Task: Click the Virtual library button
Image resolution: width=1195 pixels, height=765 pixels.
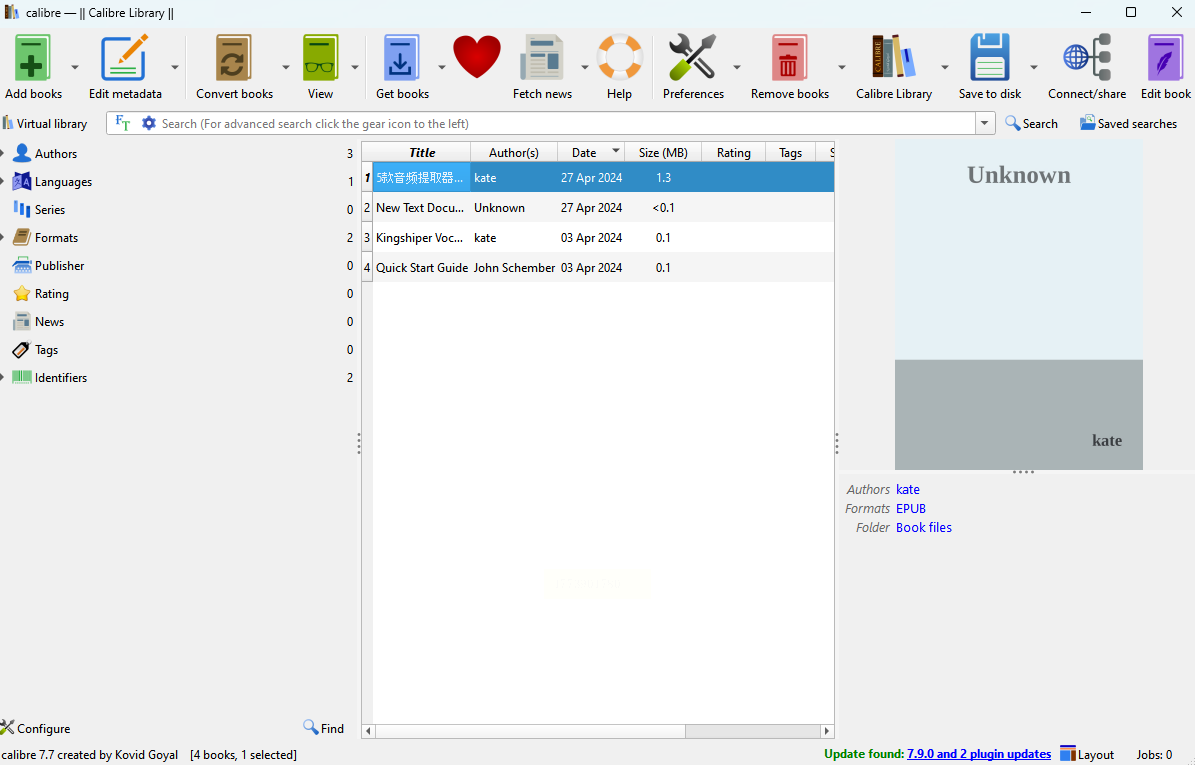Action: click(45, 123)
